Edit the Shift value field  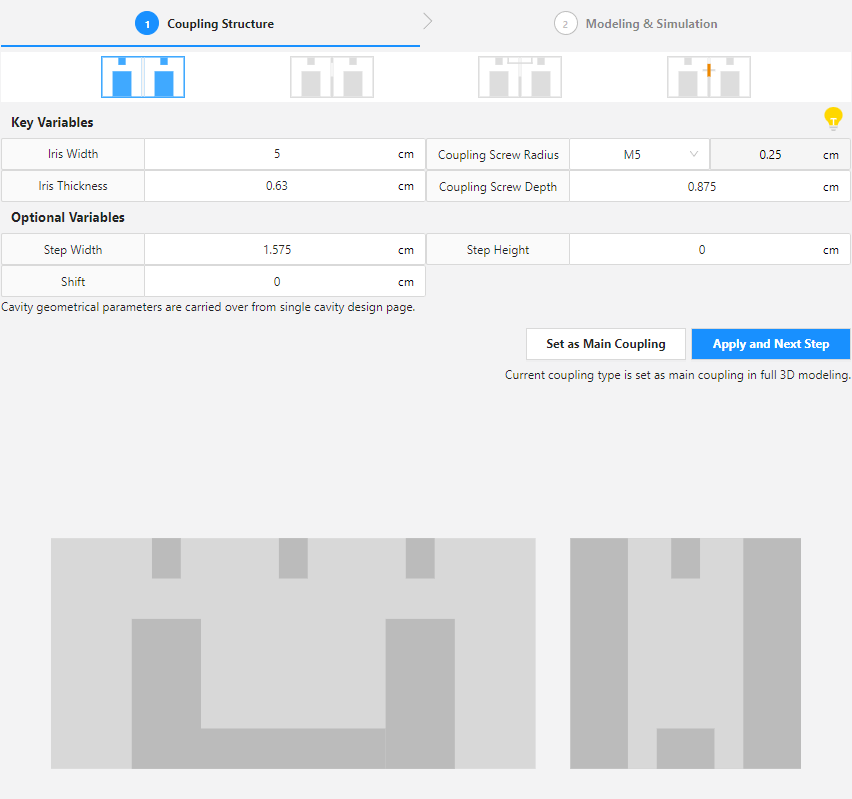285,282
